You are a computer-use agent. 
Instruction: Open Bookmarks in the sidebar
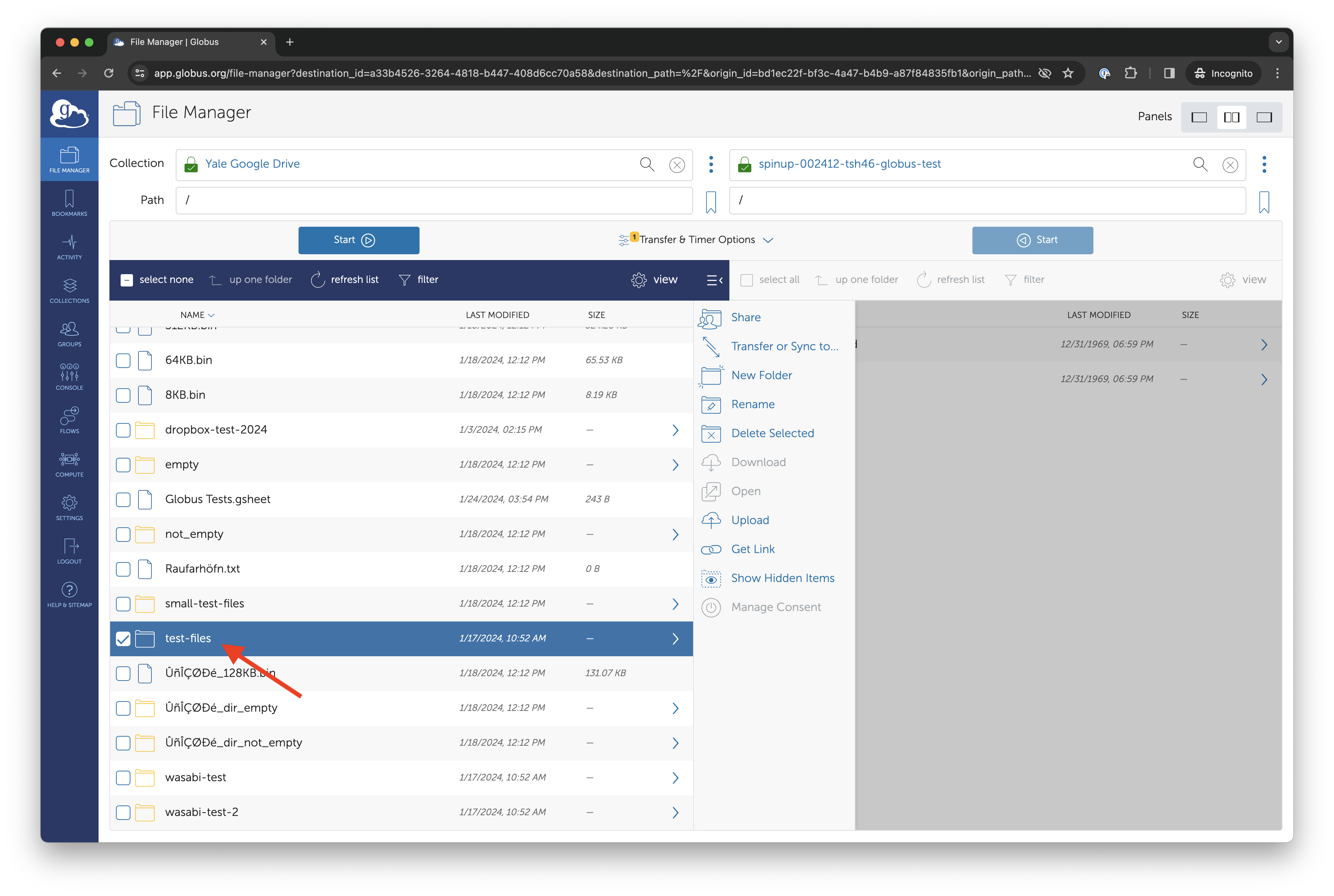pyautogui.click(x=69, y=204)
